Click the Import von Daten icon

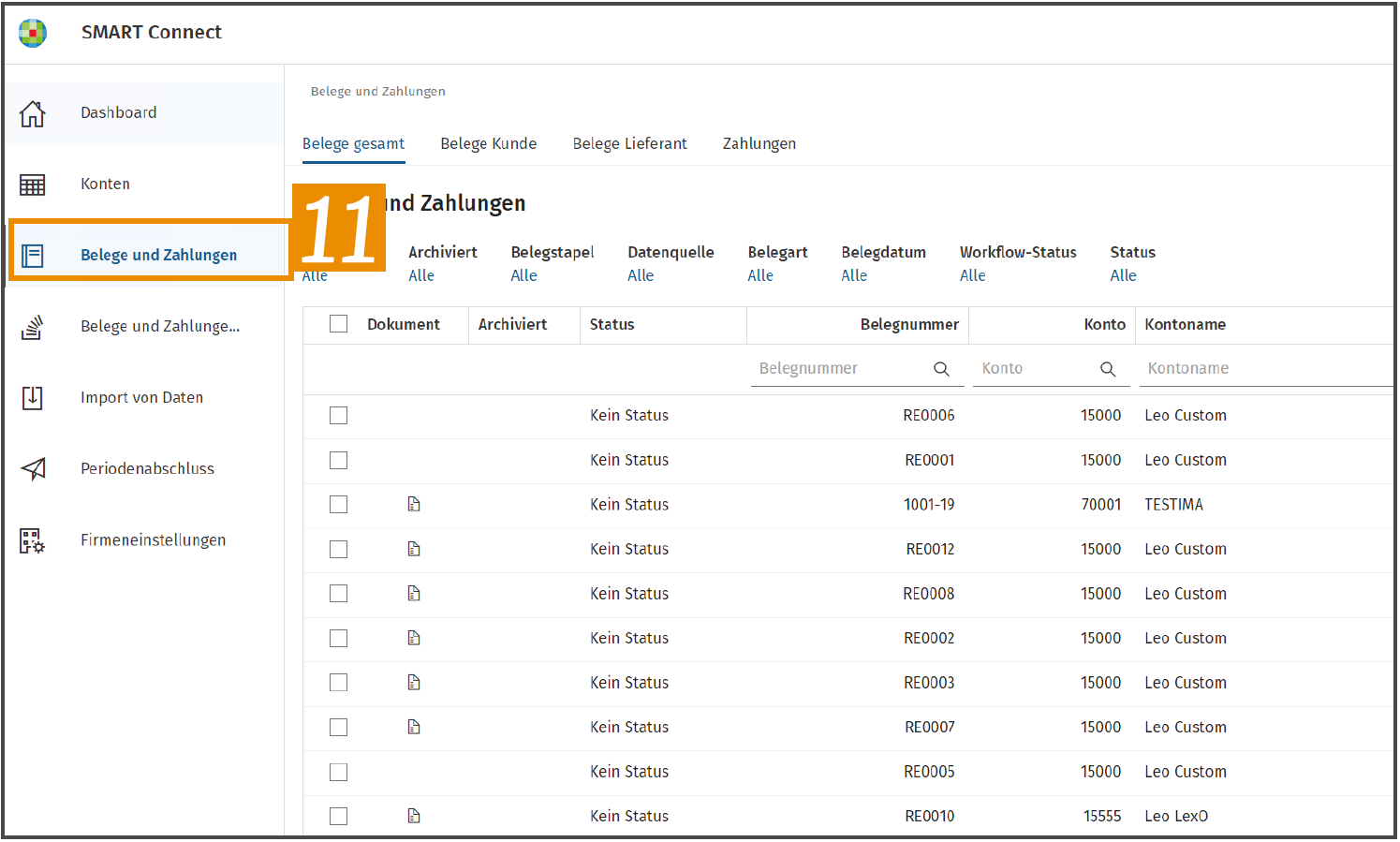33,398
